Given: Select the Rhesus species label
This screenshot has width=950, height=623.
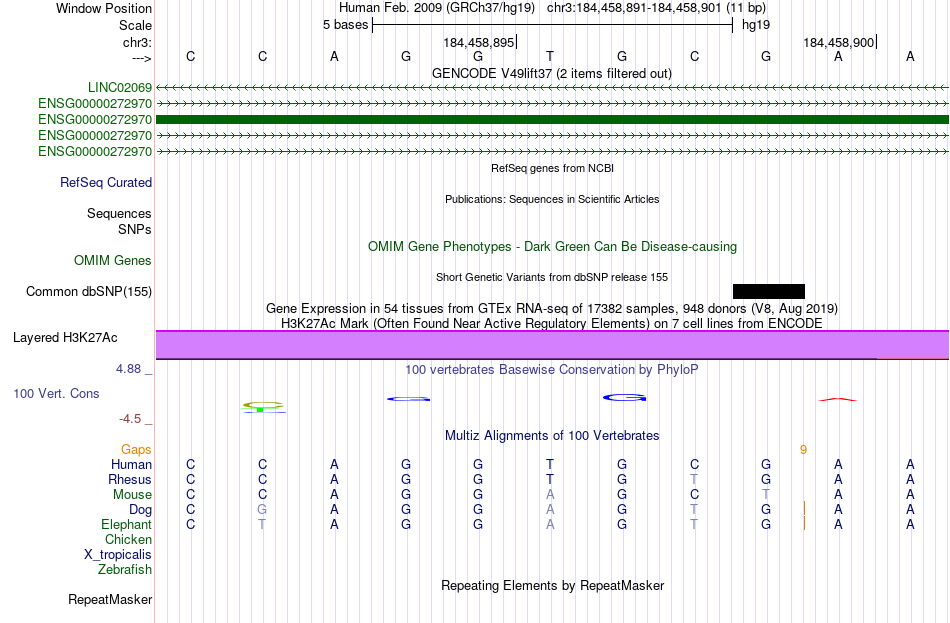Looking at the screenshot, I should (130, 479).
